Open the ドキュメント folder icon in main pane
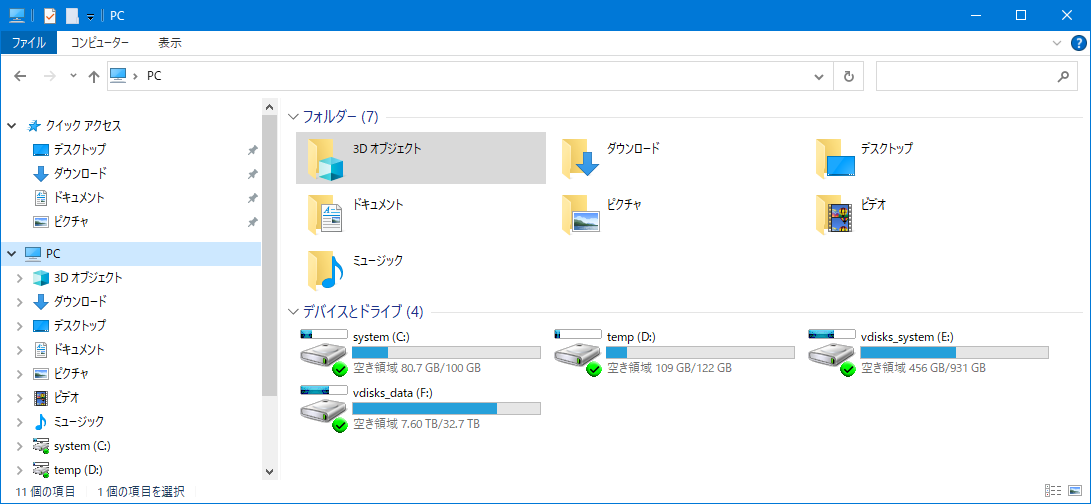This screenshot has height=504, width=1091. (x=325, y=214)
